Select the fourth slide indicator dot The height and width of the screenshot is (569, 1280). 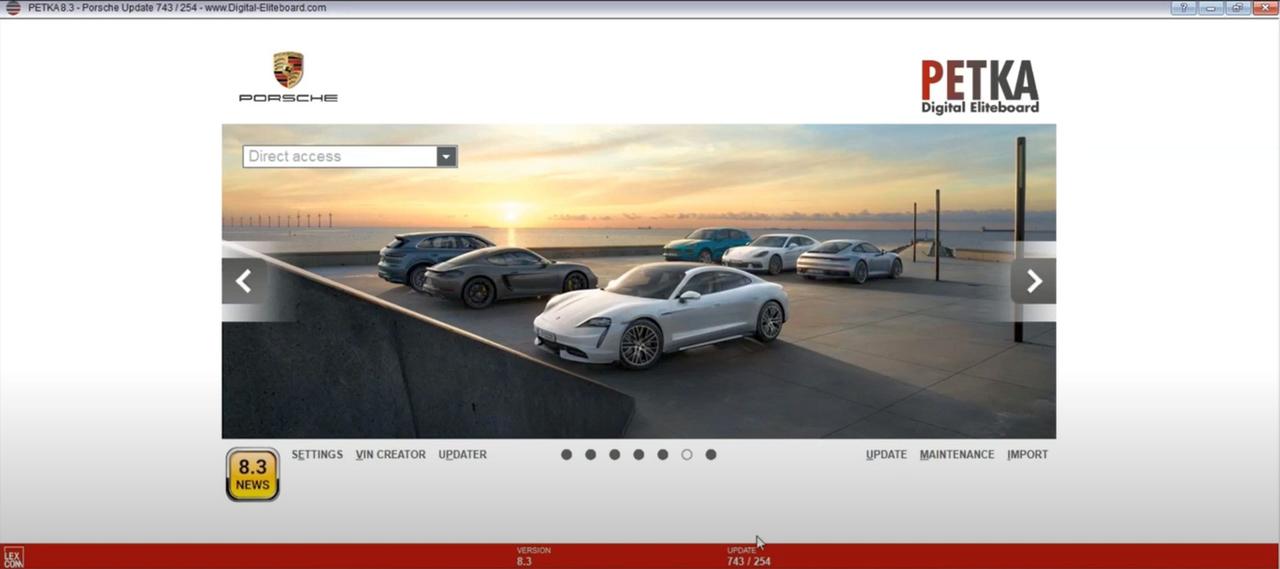tap(638, 454)
